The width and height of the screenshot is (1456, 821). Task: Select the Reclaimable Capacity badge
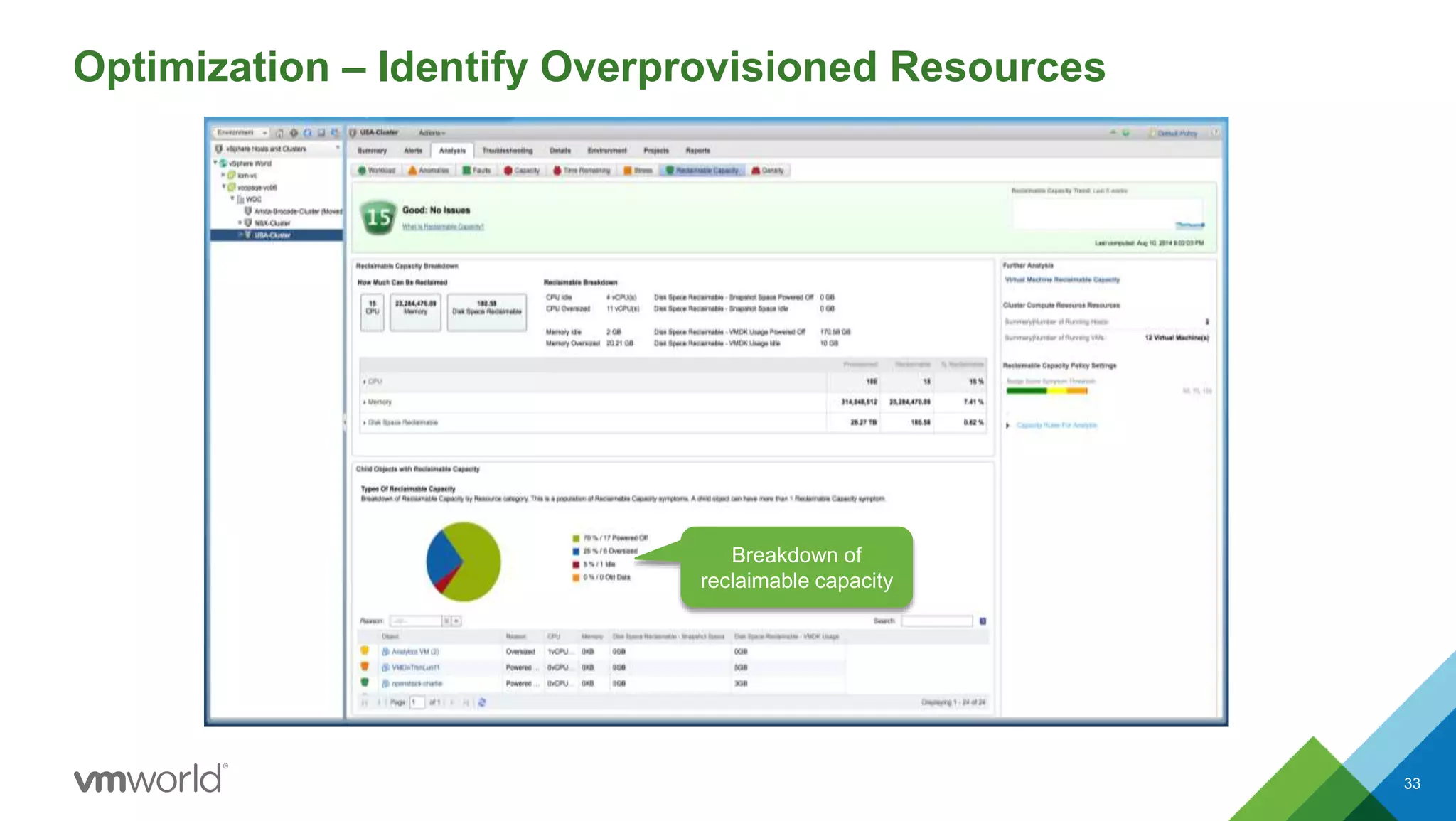coord(703,171)
